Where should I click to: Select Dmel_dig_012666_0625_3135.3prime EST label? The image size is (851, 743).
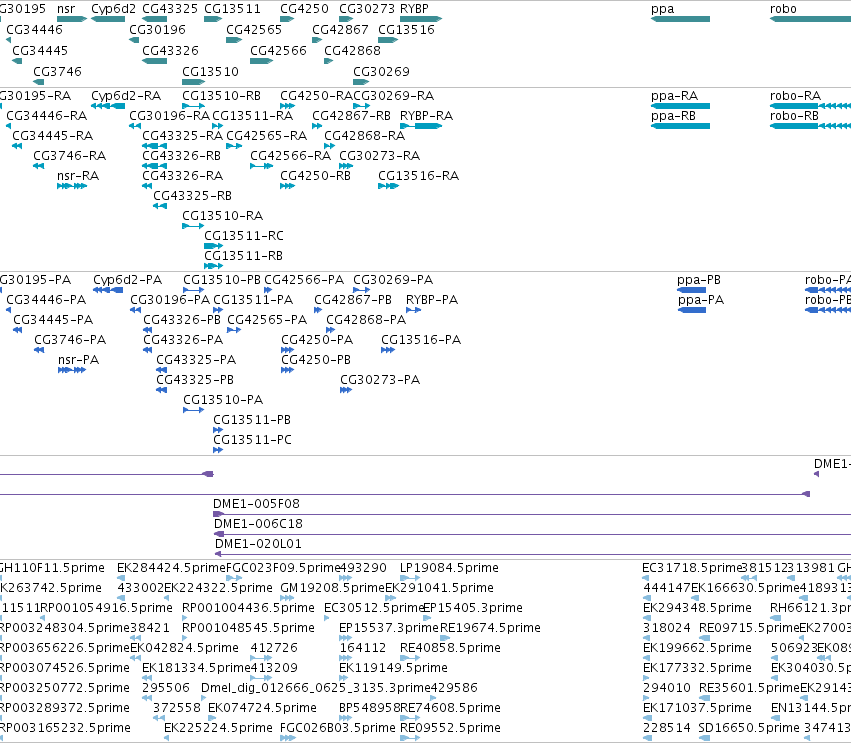pos(315,688)
